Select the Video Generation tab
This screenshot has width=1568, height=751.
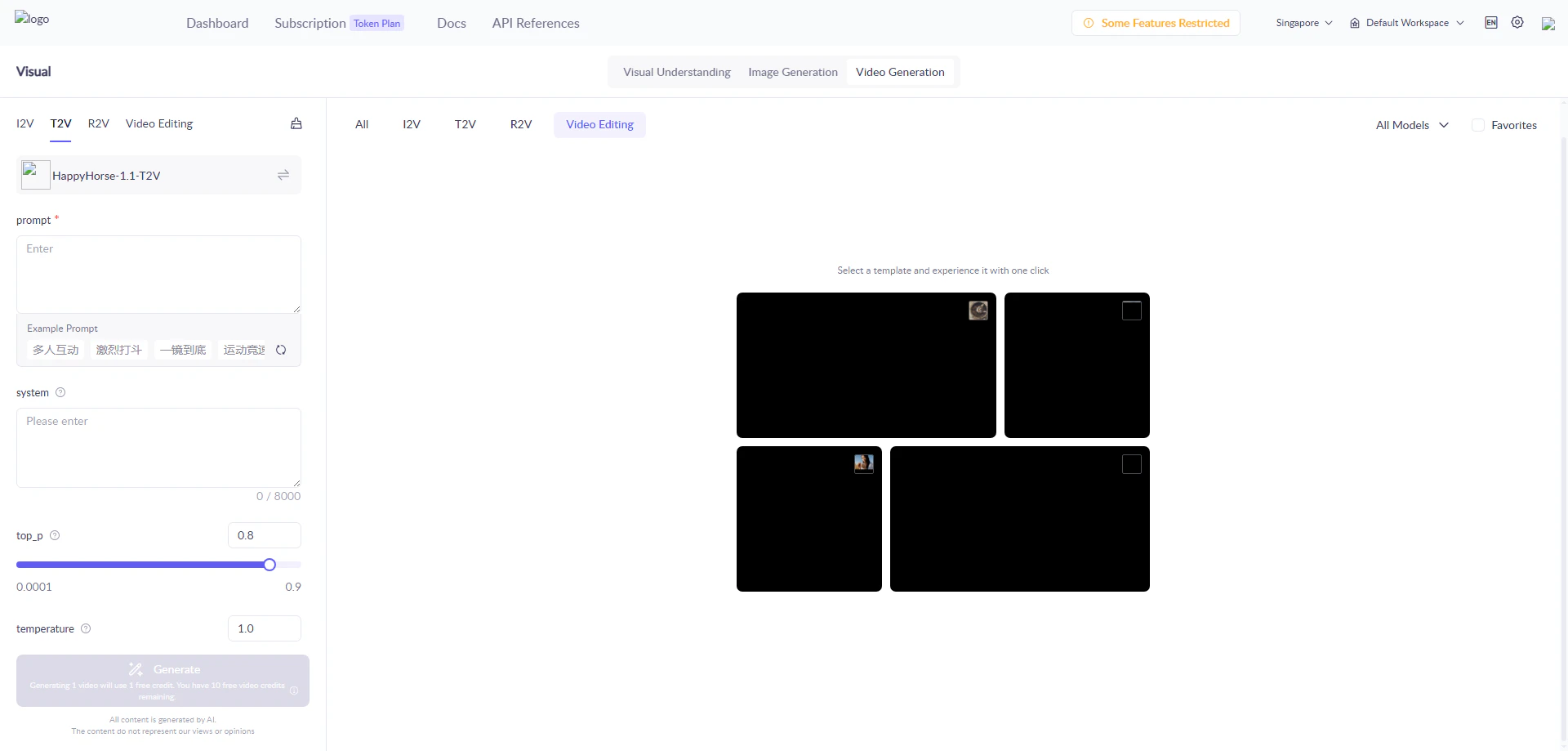(x=900, y=72)
